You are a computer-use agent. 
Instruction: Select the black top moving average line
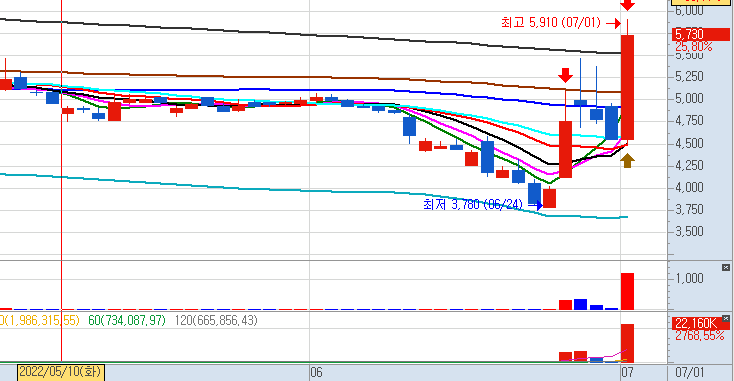309,35
